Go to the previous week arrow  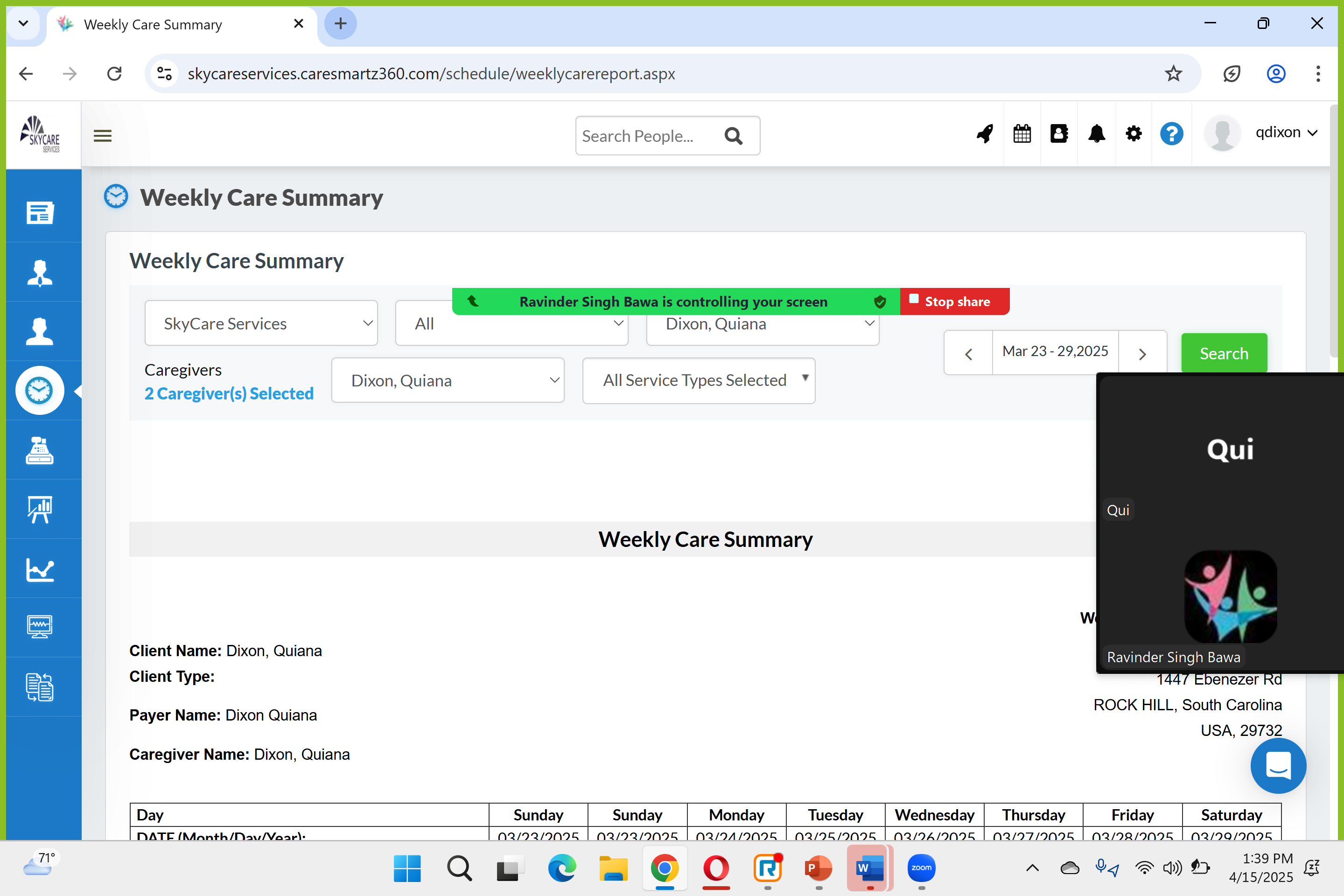tap(969, 354)
